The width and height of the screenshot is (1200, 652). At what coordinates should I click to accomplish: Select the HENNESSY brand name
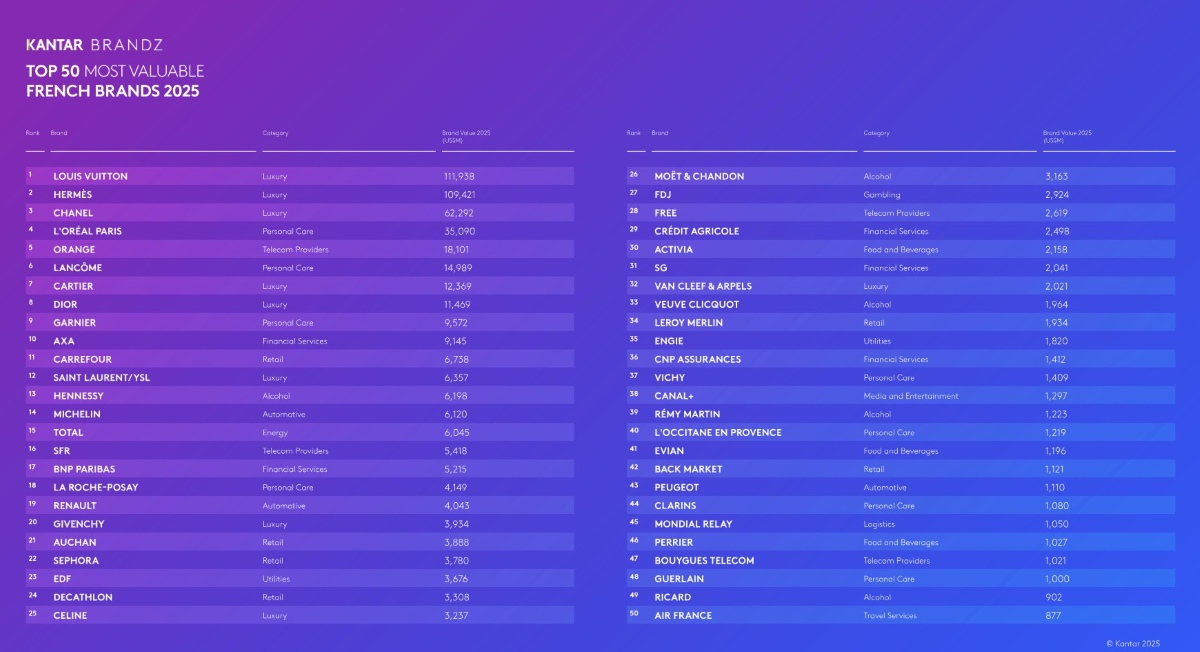pos(78,396)
